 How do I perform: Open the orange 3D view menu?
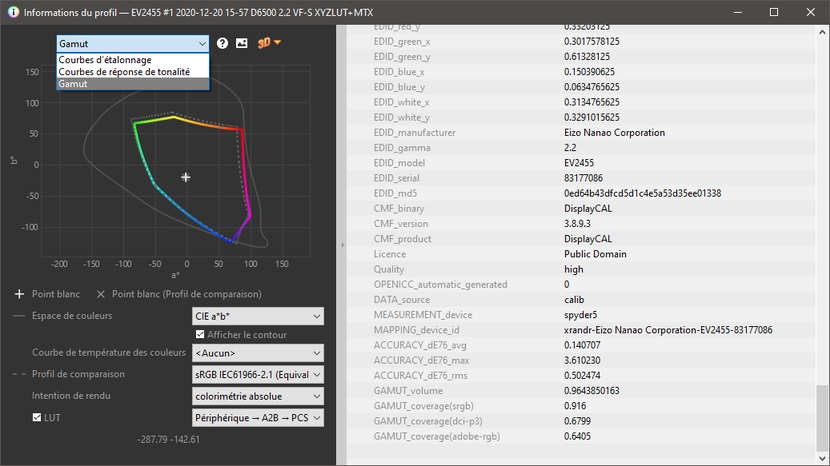(x=269, y=43)
